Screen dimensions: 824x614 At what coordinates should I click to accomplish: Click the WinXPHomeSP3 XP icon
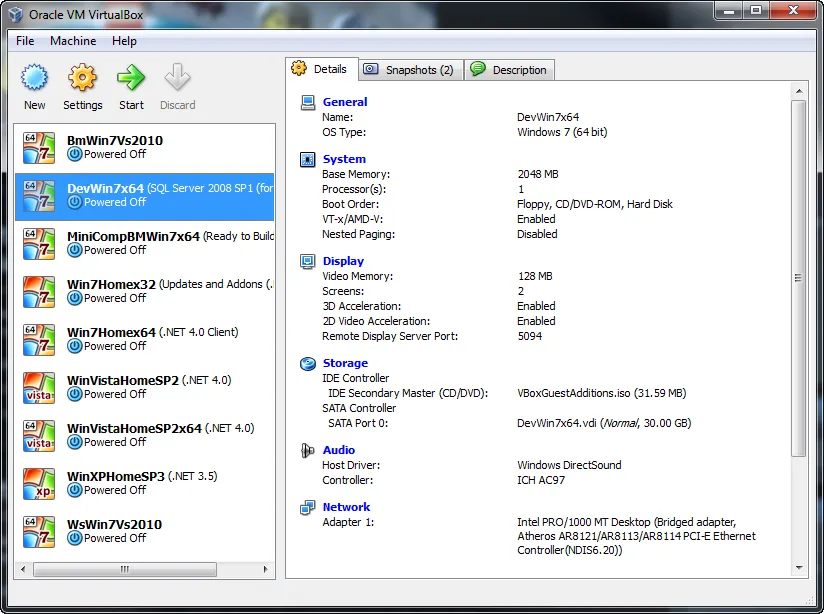click(x=39, y=484)
